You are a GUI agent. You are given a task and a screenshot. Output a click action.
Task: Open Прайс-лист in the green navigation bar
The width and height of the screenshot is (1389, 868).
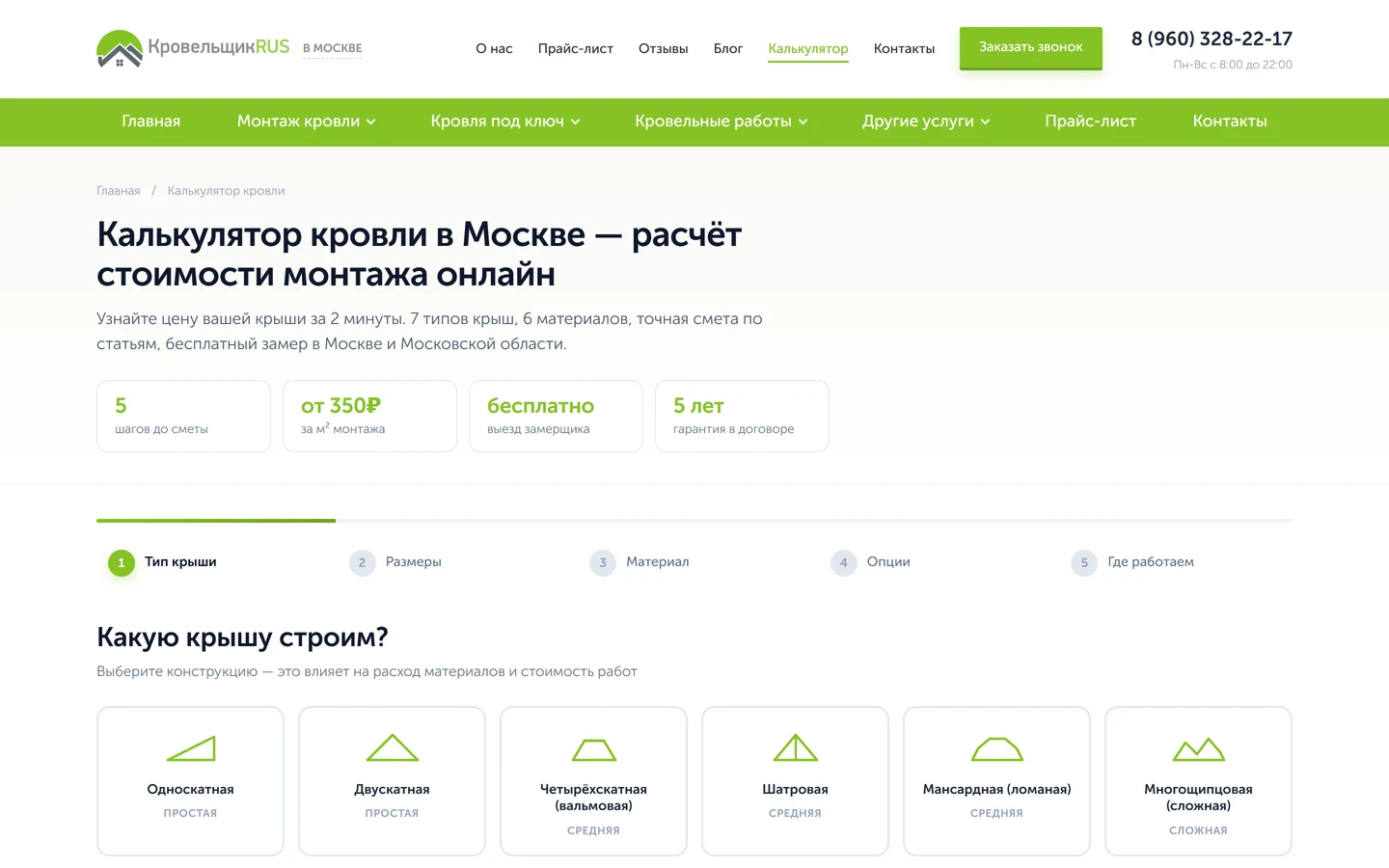pyautogui.click(x=1091, y=122)
